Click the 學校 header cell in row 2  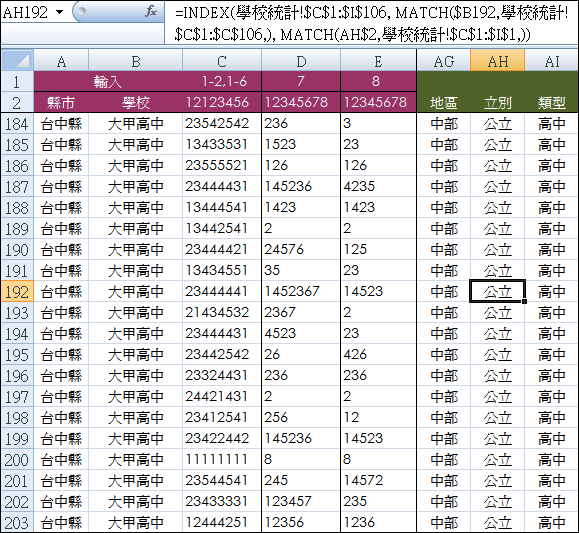tap(136, 102)
